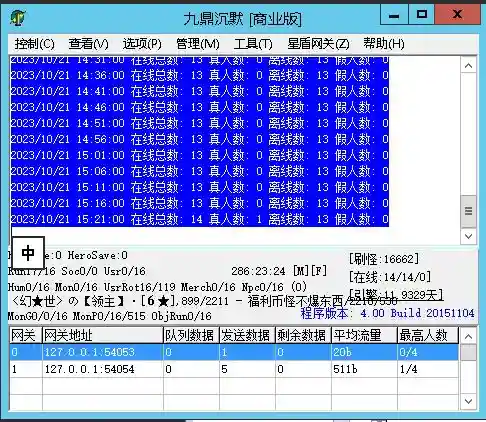Click log line 2023/10/21 14:56:00

coord(200,139)
